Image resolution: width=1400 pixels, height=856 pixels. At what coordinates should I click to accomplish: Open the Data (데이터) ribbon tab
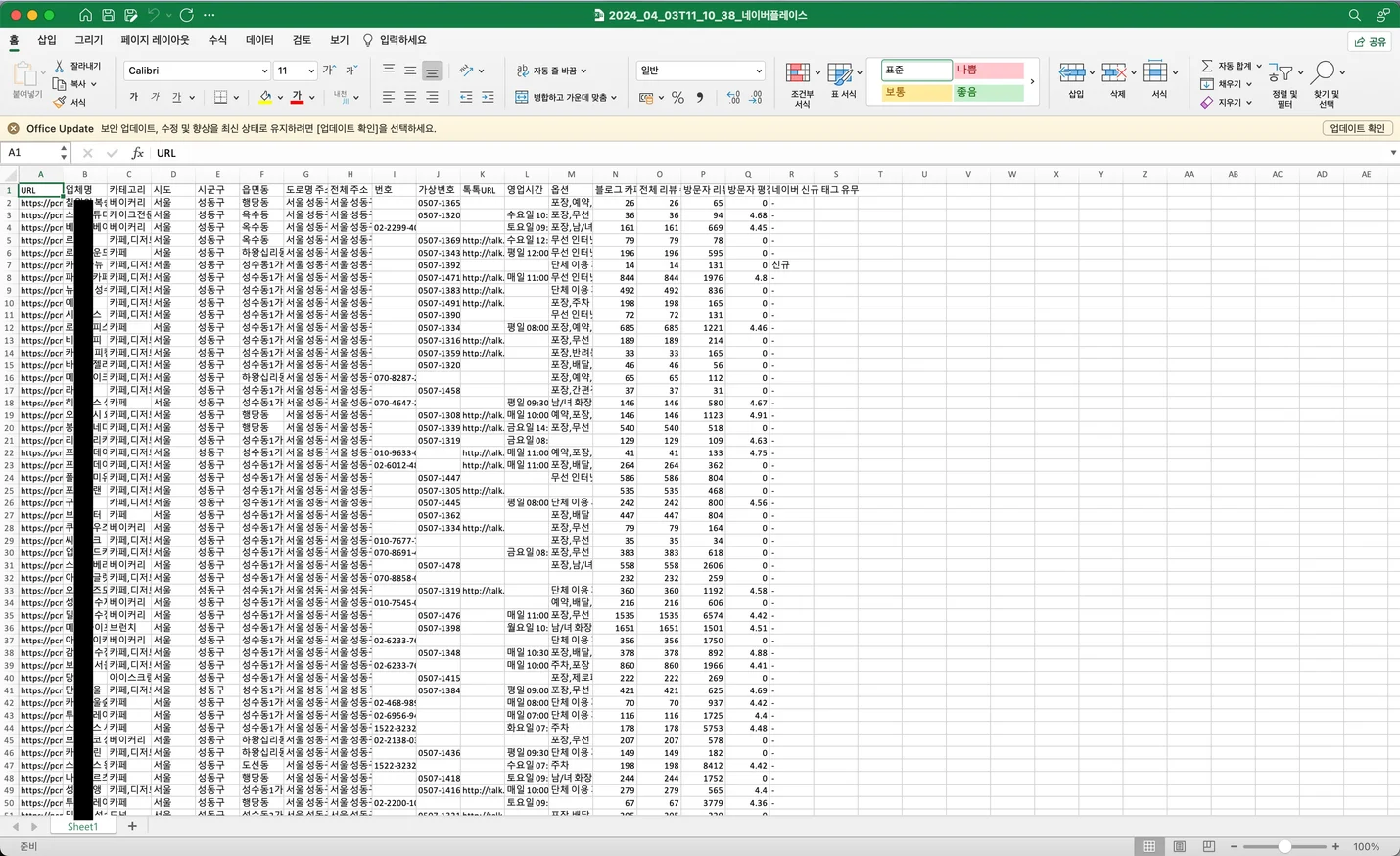click(x=259, y=40)
